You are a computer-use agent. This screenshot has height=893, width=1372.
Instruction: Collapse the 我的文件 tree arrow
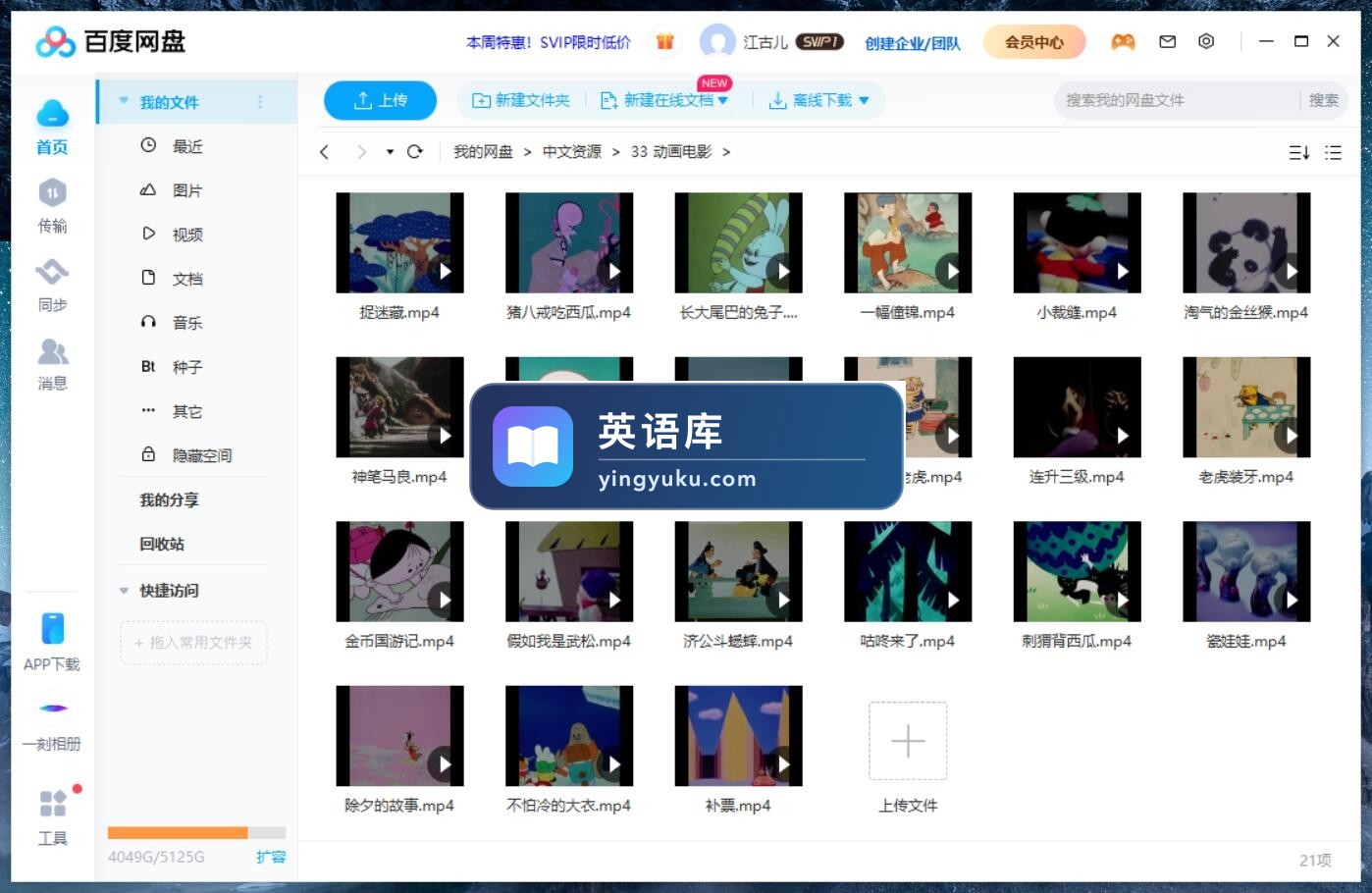click(124, 101)
